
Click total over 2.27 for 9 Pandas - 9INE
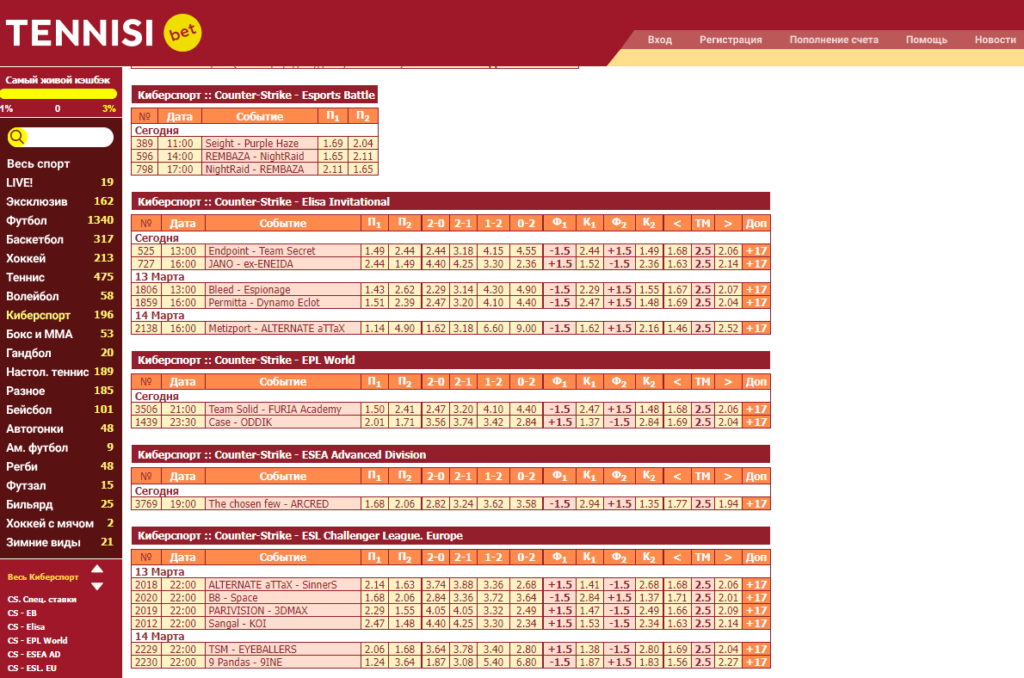(728, 662)
